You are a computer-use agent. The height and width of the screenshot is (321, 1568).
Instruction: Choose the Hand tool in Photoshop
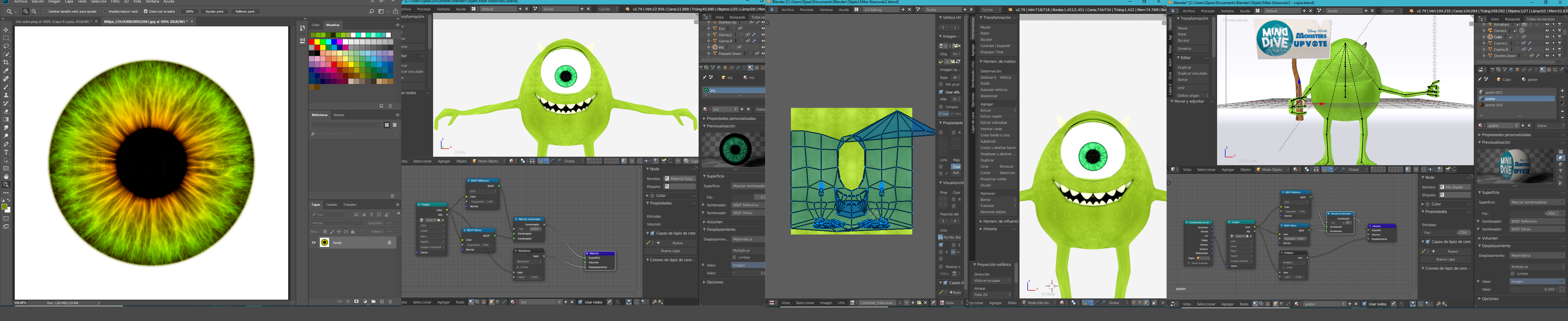(x=6, y=177)
